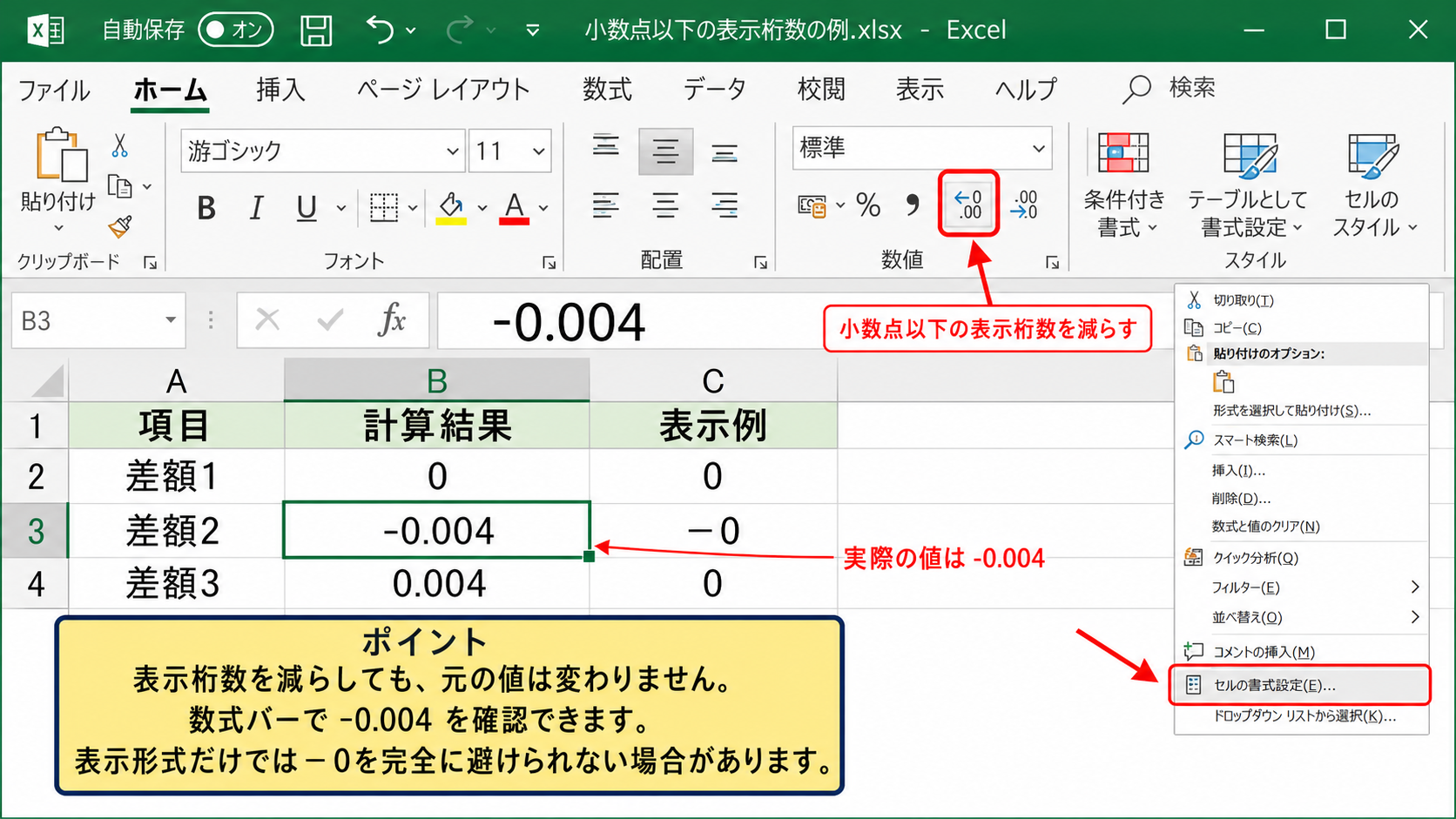Select セルの書式設定(F)... in context menu
1456x819 pixels.
click(1299, 686)
